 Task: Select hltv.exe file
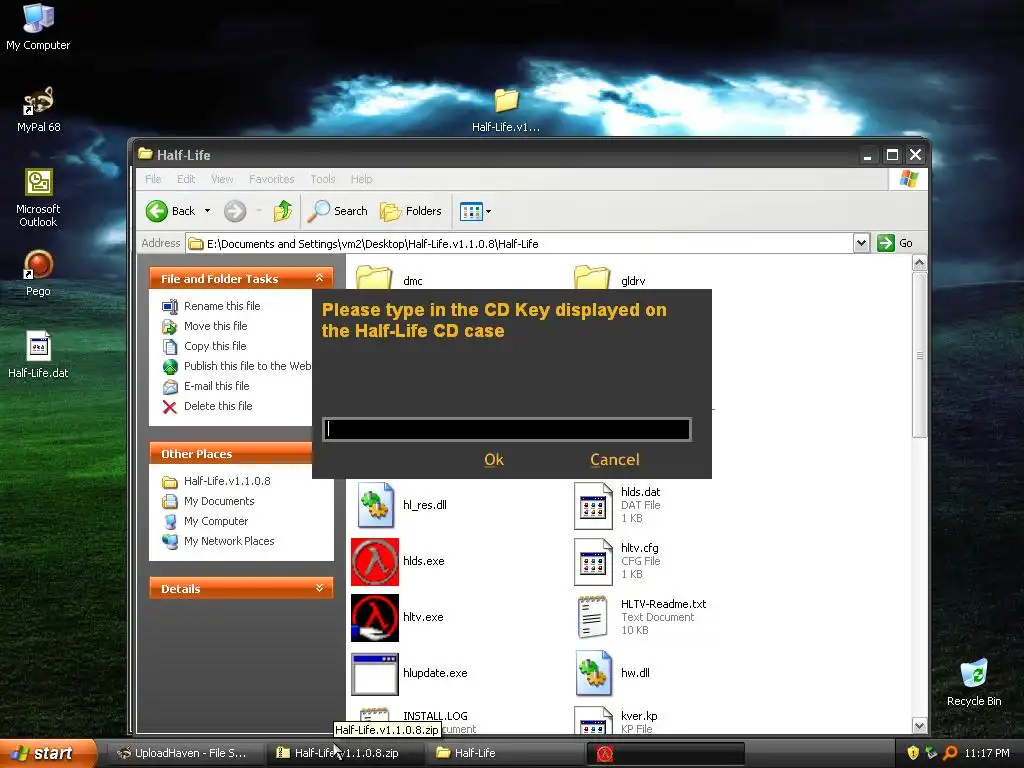pyautogui.click(x=398, y=617)
